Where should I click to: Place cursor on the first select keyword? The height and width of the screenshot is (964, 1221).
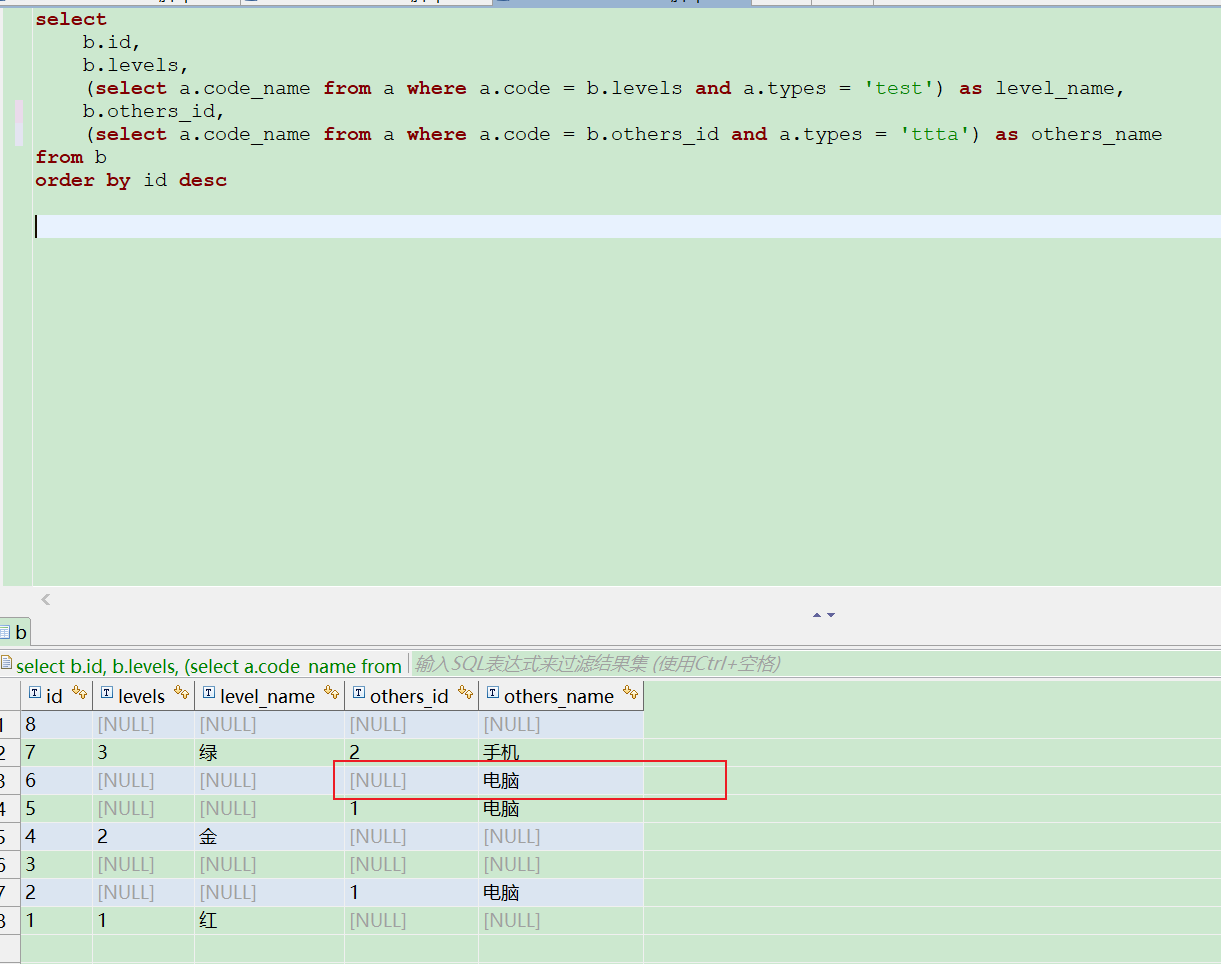(x=71, y=19)
